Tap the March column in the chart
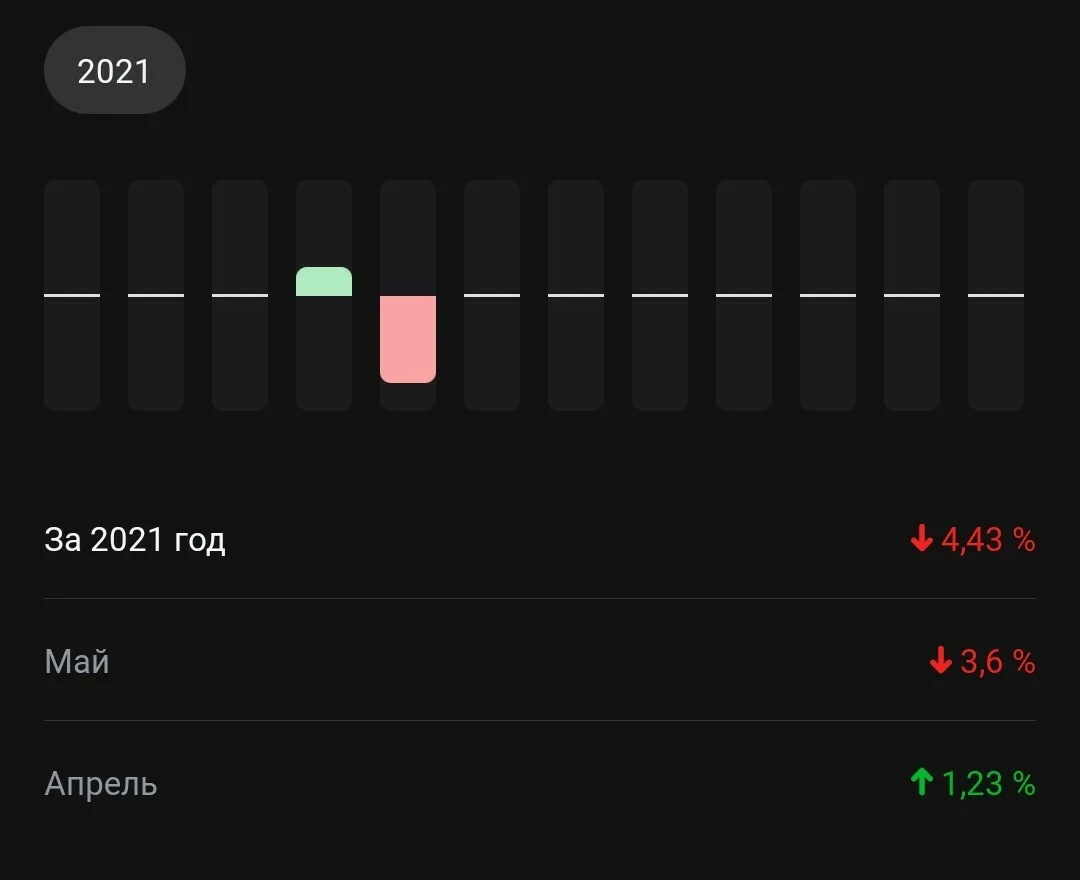Viewport: 1080px width, 880px height. (x=240, y=295)
